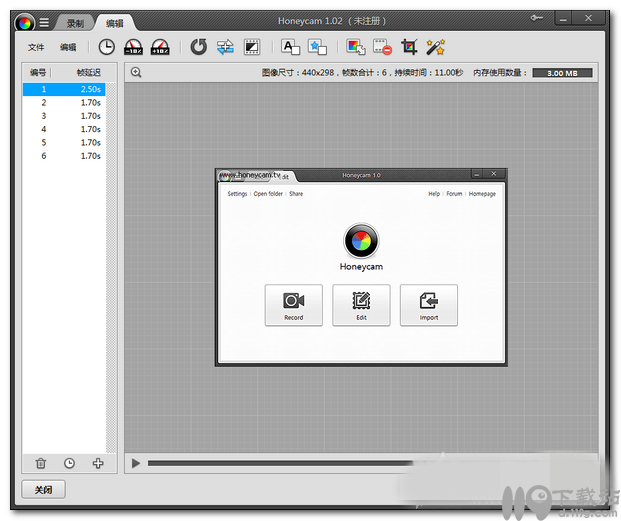Click the zoom magnifier icon

(x=136, y=72)
